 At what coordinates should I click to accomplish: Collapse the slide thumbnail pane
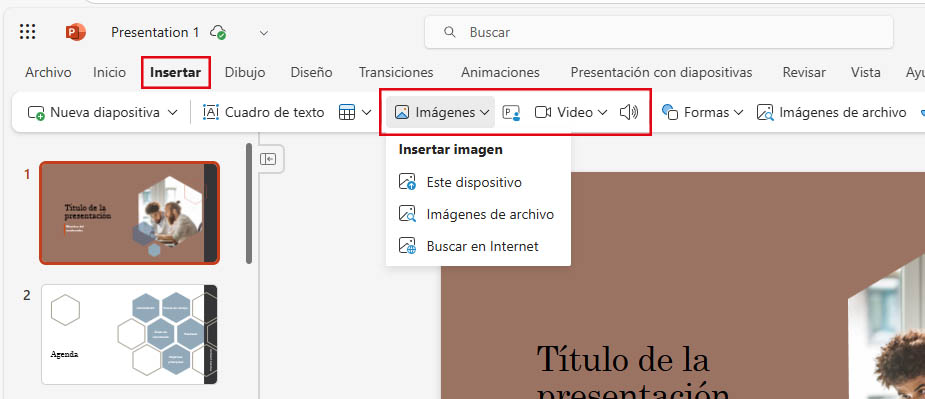268,159
